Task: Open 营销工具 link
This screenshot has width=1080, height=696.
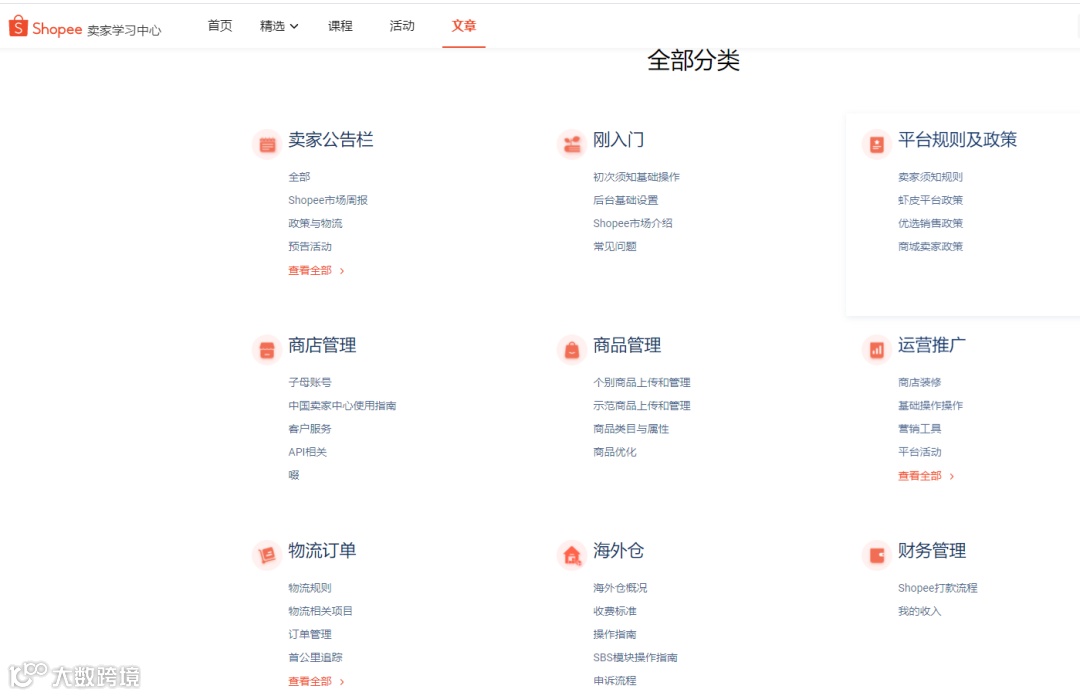Action: 919,429
